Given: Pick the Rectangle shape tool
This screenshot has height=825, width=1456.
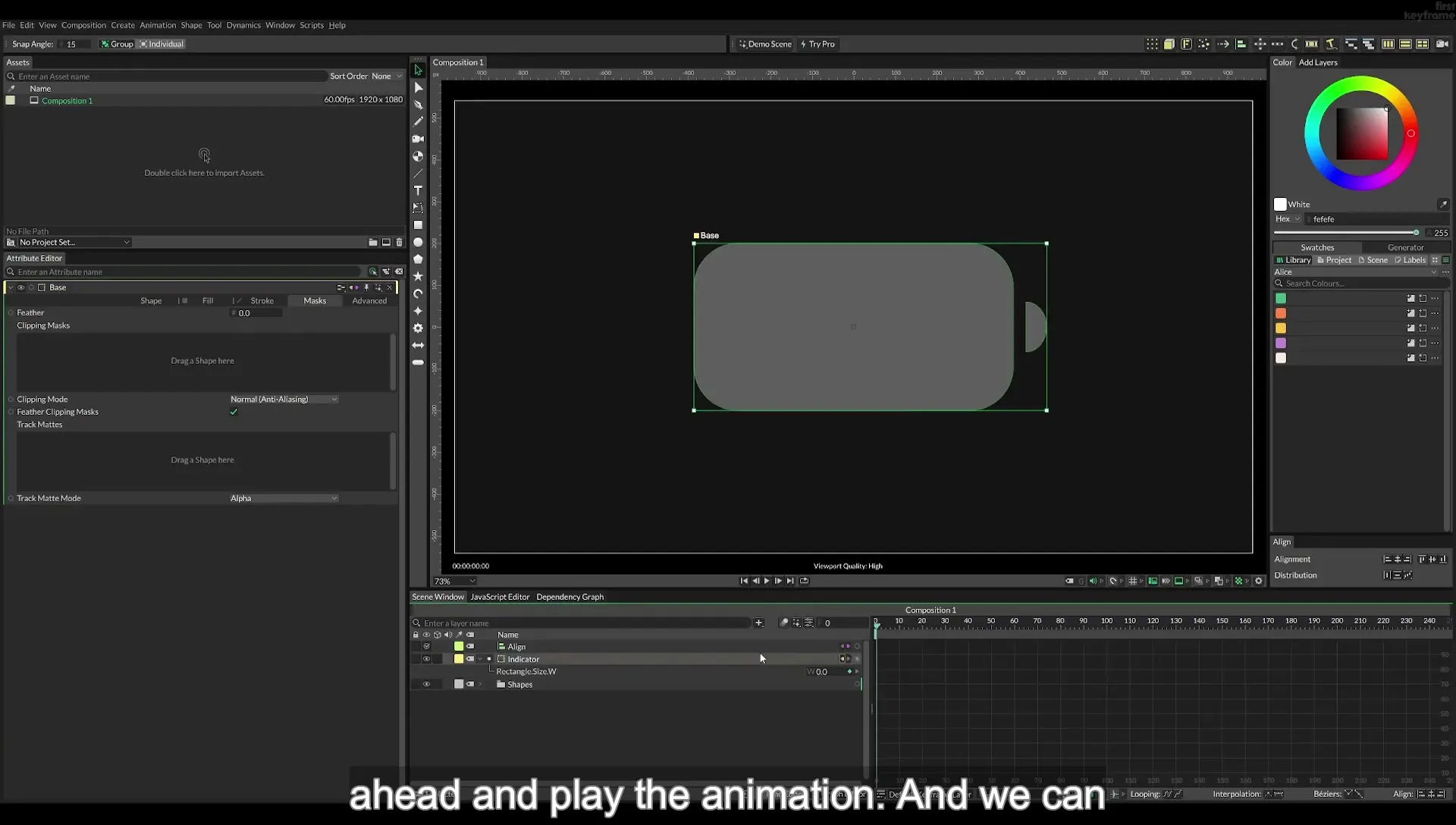Looking at the screenshot, I should [x=418, y=225].
